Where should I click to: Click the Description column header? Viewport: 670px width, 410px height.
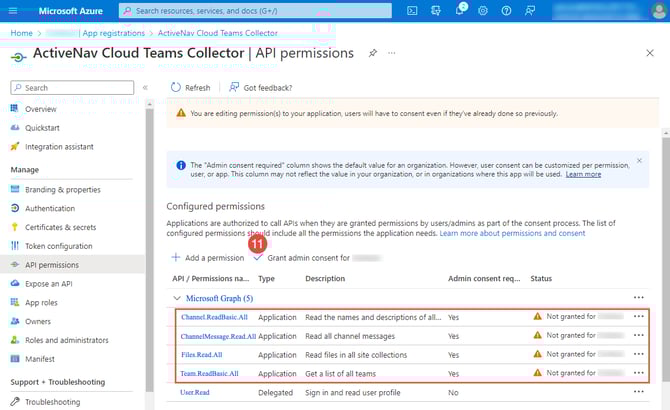(x=325, y=278)
